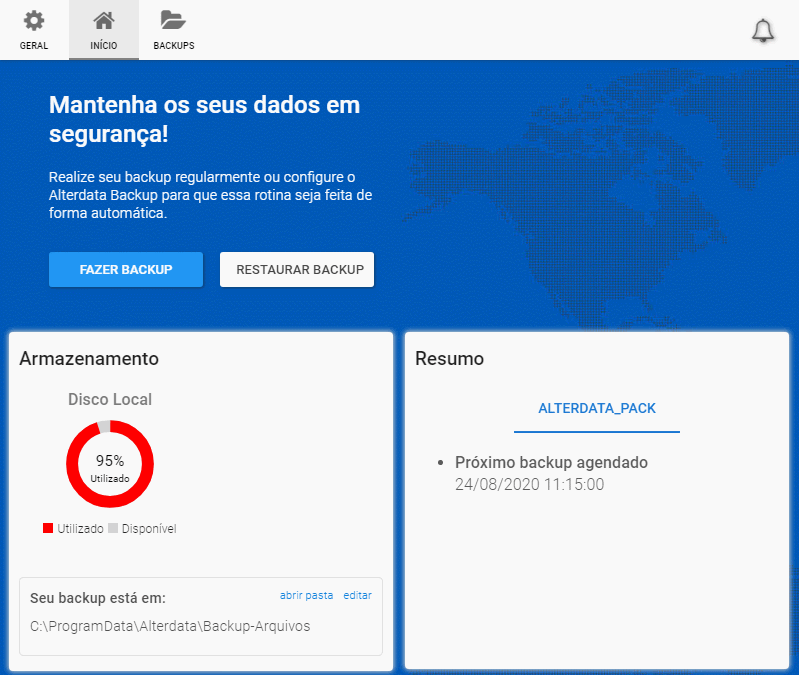The height and width of the screenshot is (675, 799).
Task: Go to the Início home icon
Action: tap(104, 21)
